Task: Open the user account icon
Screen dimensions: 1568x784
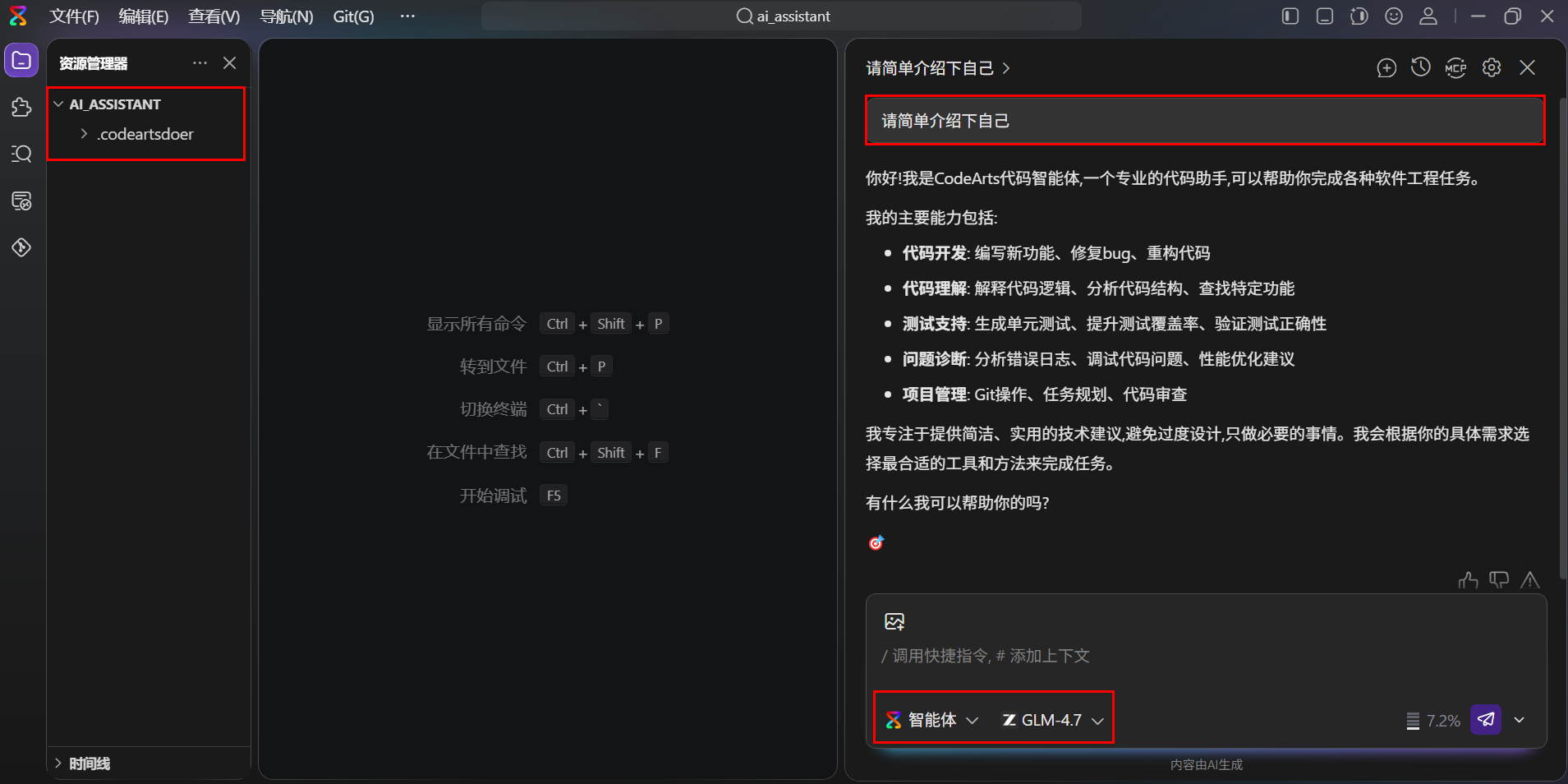Action: click(1428, 16)
